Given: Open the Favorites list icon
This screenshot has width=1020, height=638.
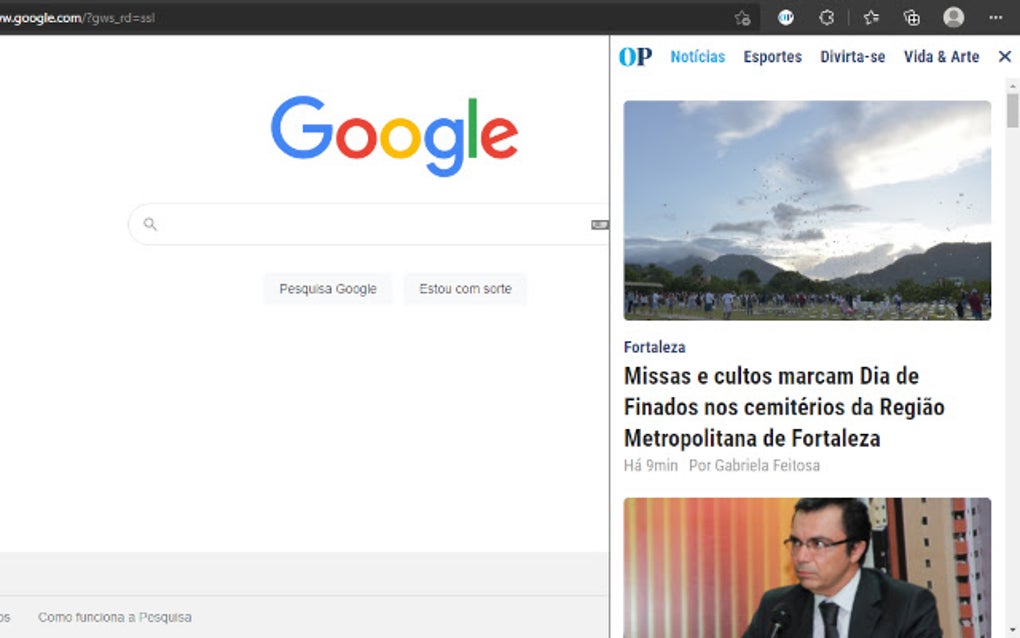Looking at the screenshot, I should 871,18.
